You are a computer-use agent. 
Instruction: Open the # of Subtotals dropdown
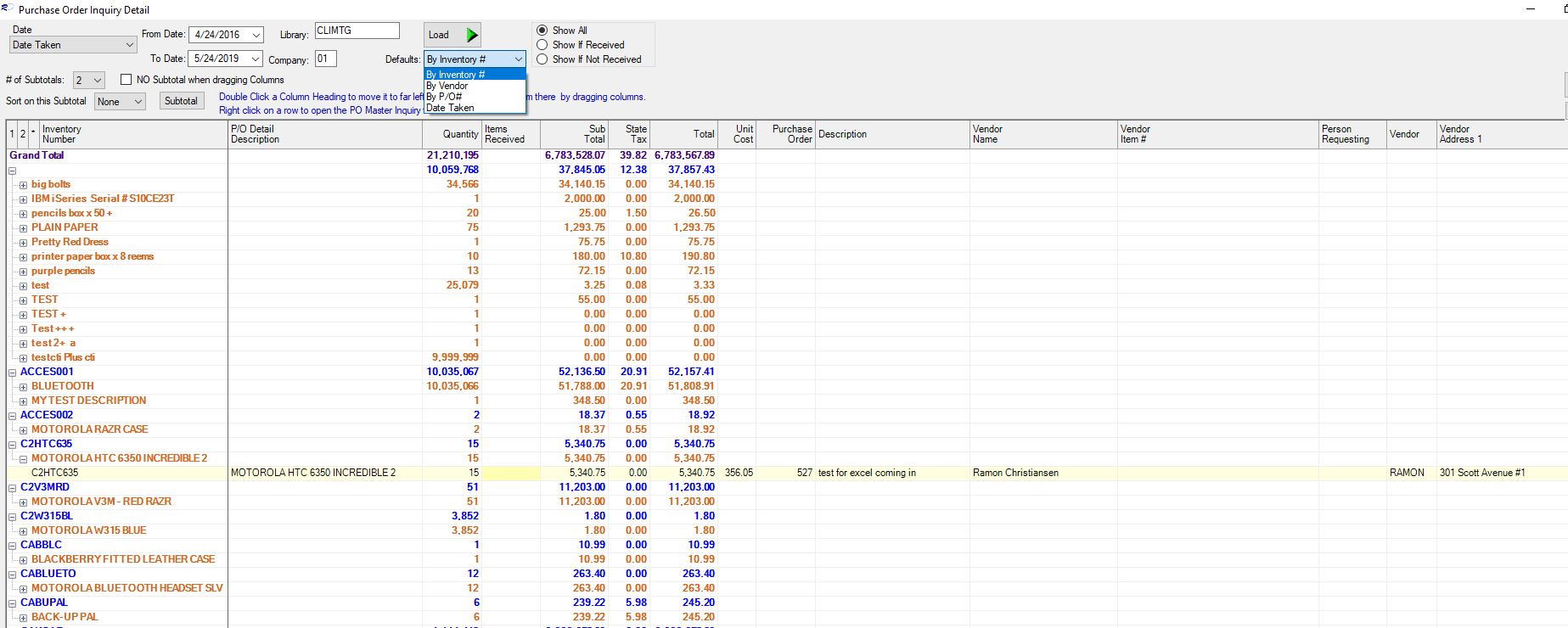click(x=97, y=80)
